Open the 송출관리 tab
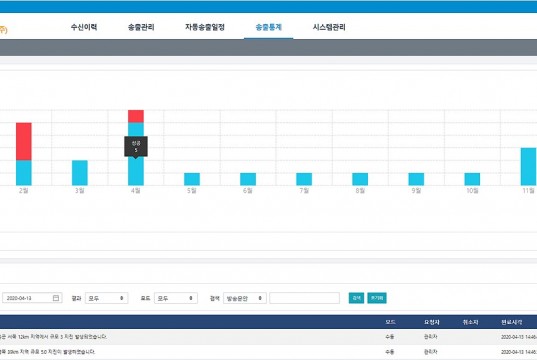Image resolution: width=537 pixels, height=360 pixels. click(x=141, y=27)
